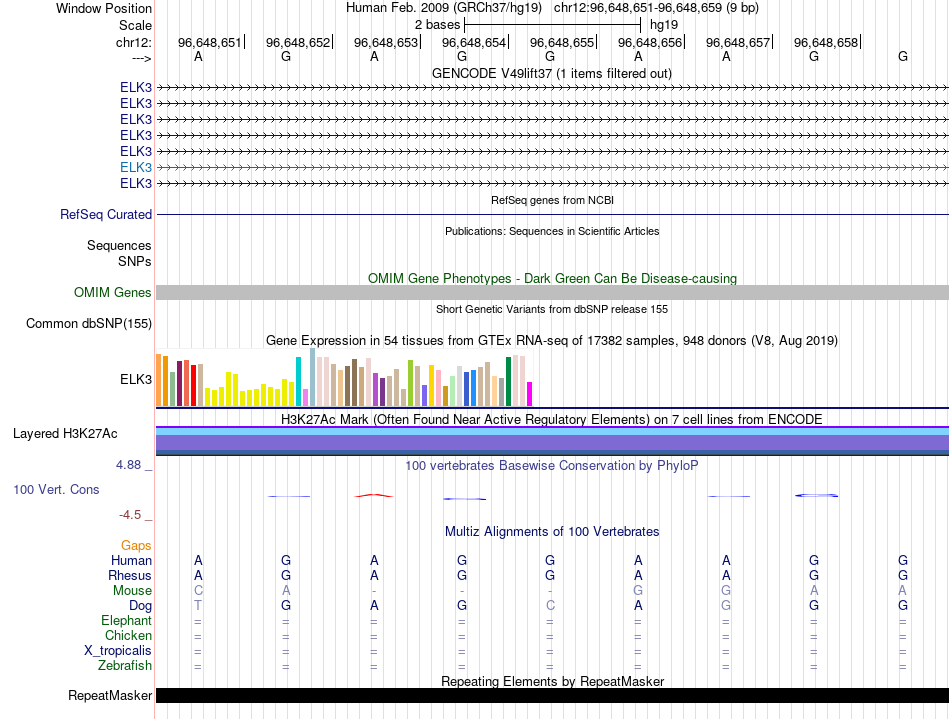Click the magenta bar in GTEx expression chart
This screenshot has height=719, width=950.
[530, 394]
